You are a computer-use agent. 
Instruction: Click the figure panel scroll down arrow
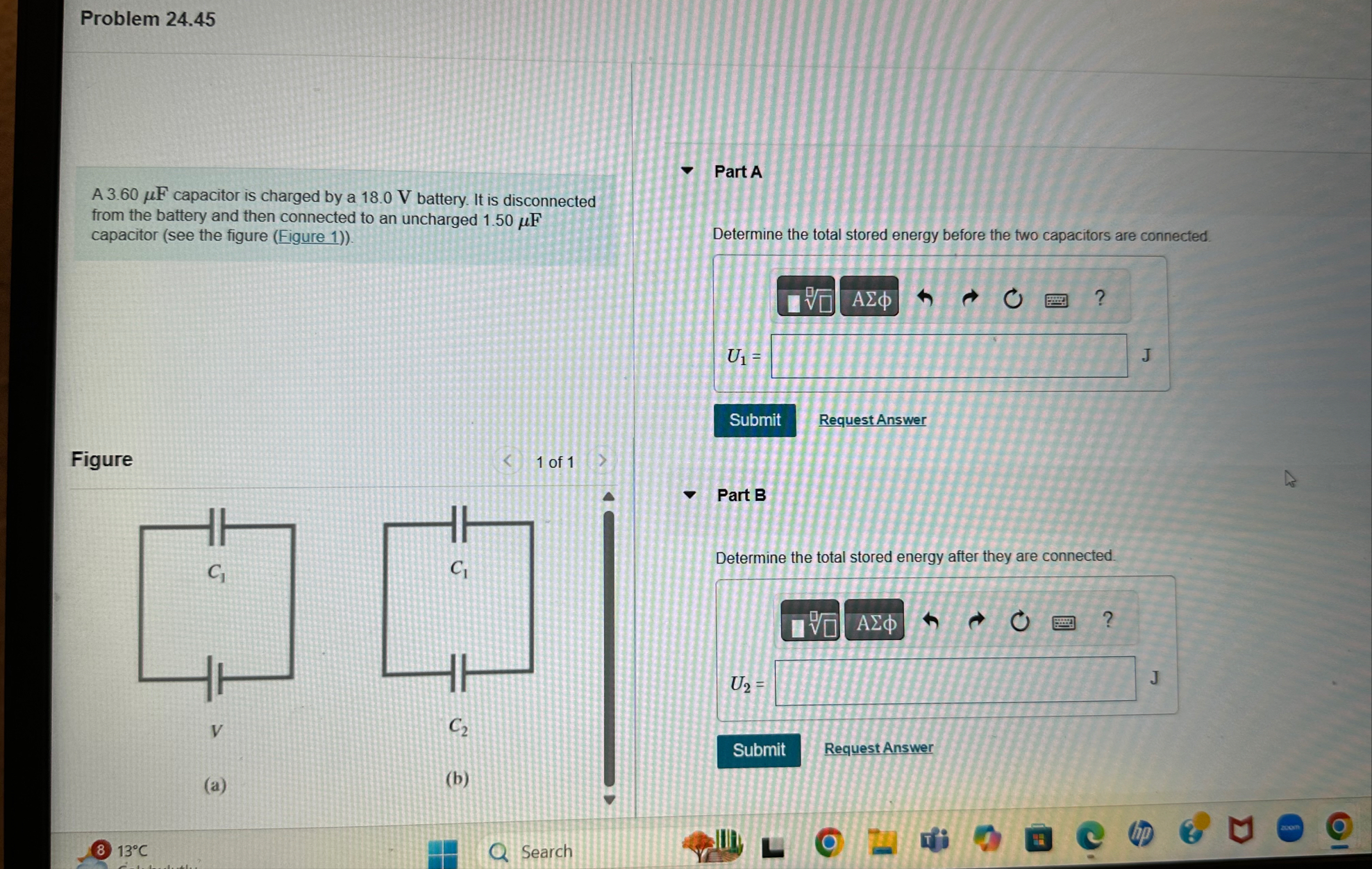point(609,799)
